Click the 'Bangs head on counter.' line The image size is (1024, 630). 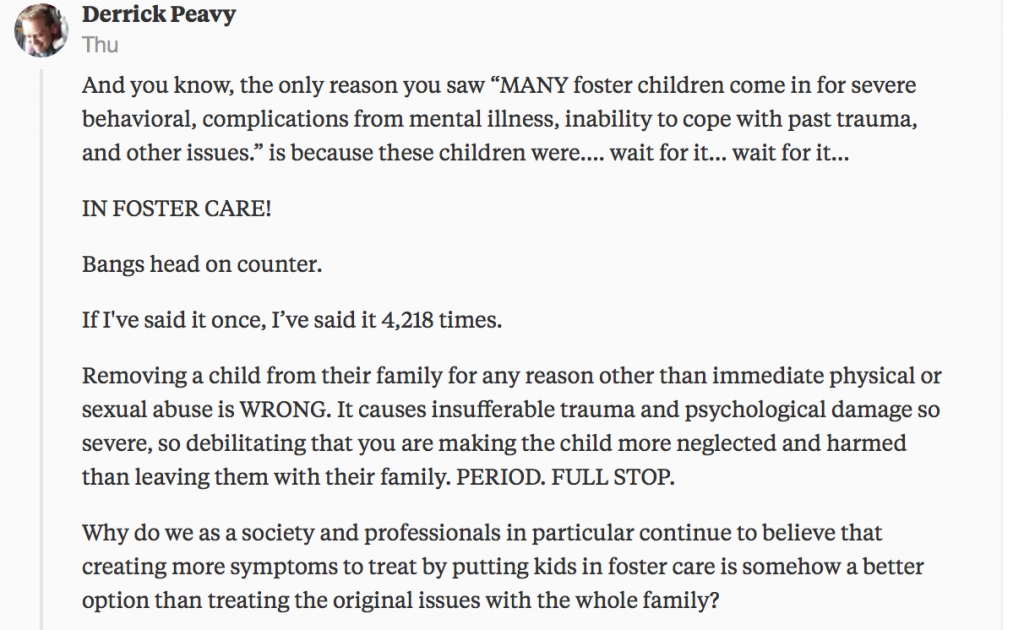[202, 264]
